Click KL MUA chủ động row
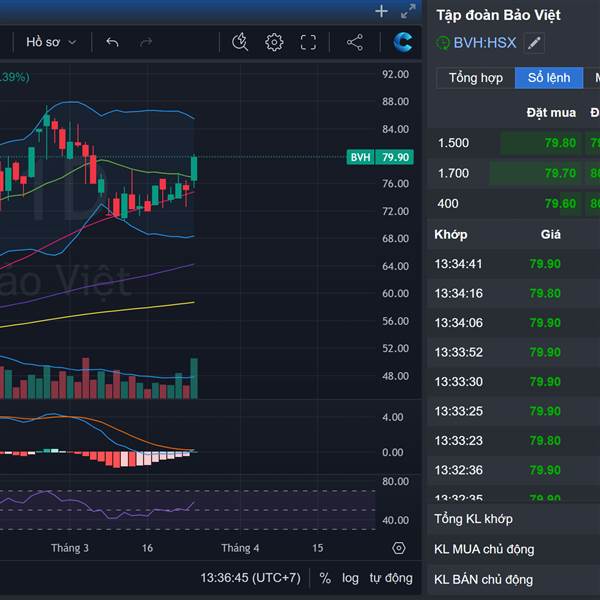 point(514,549)
